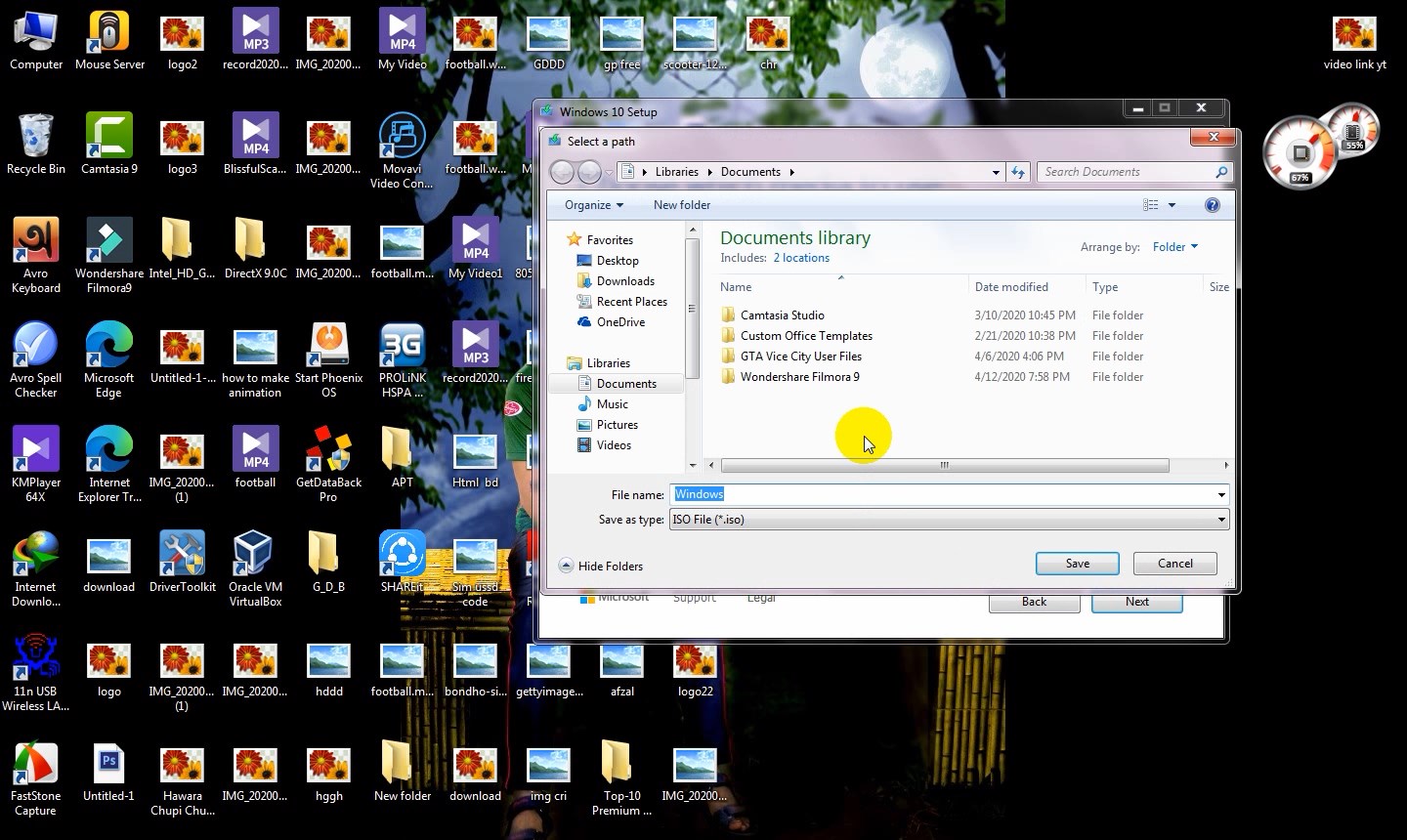Open the 2 locations link
The width and height of the screenshot is (1407, 840).
(x=801, y=258)
